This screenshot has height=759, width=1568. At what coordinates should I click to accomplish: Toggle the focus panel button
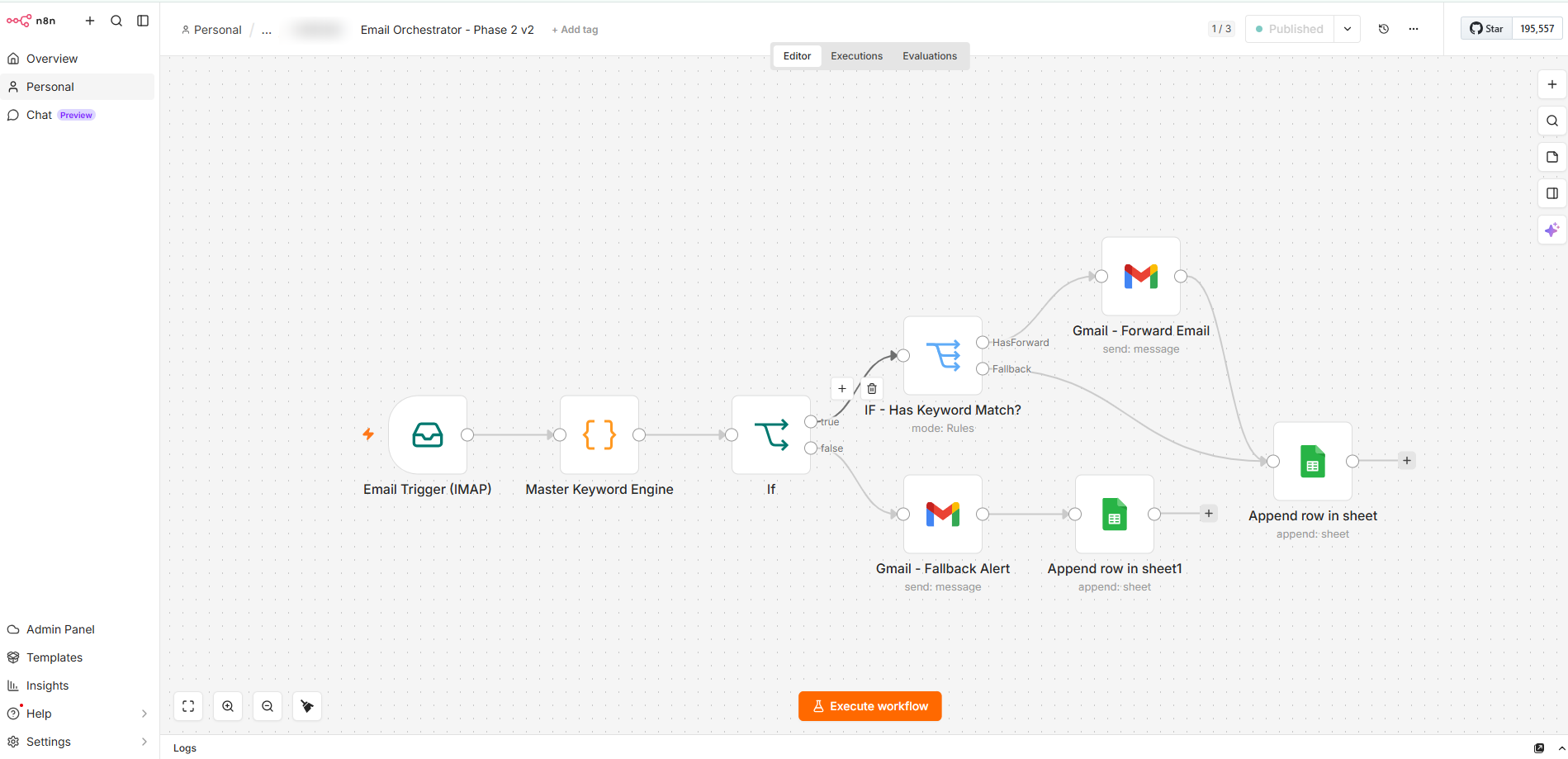(1552, 193)
